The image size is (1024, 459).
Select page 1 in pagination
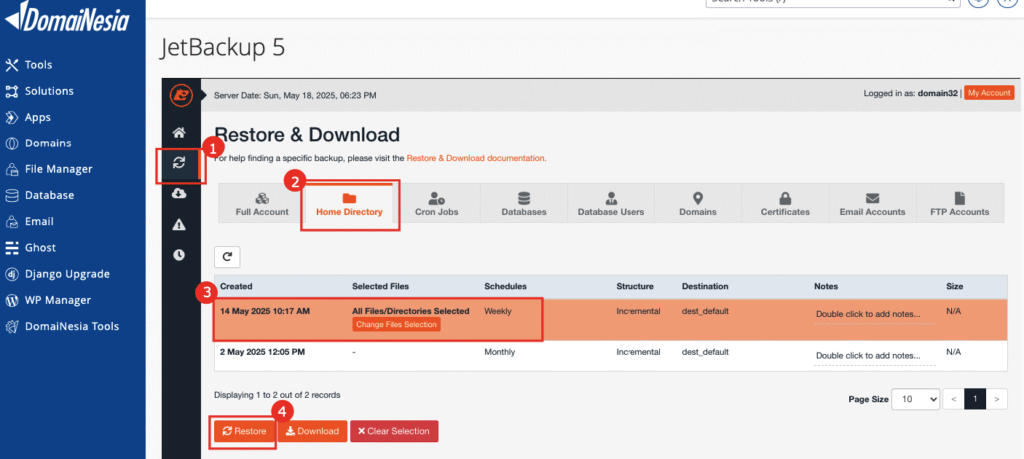pos(975,398)
